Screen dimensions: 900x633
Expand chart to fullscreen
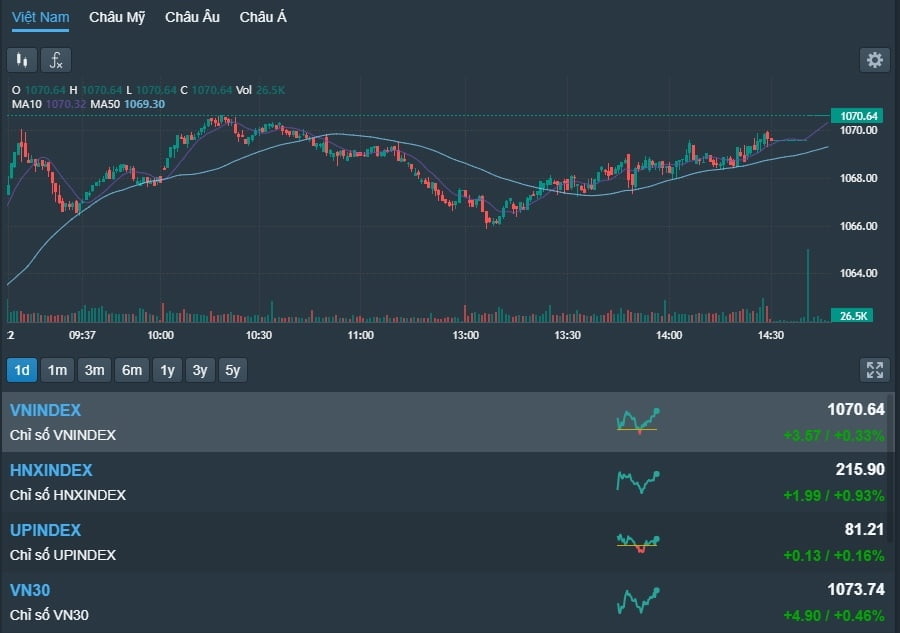tap(874, 370)
